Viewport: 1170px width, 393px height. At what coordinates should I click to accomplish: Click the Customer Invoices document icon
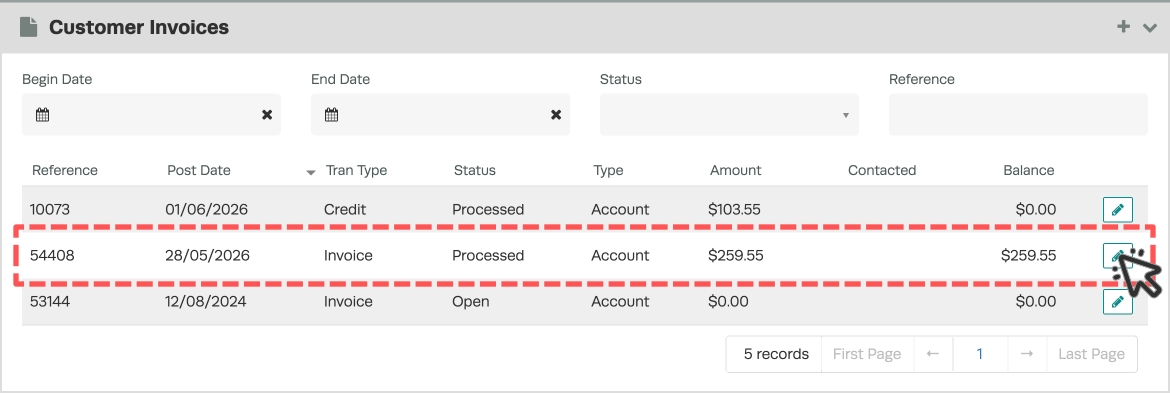(x=28, y=28)
